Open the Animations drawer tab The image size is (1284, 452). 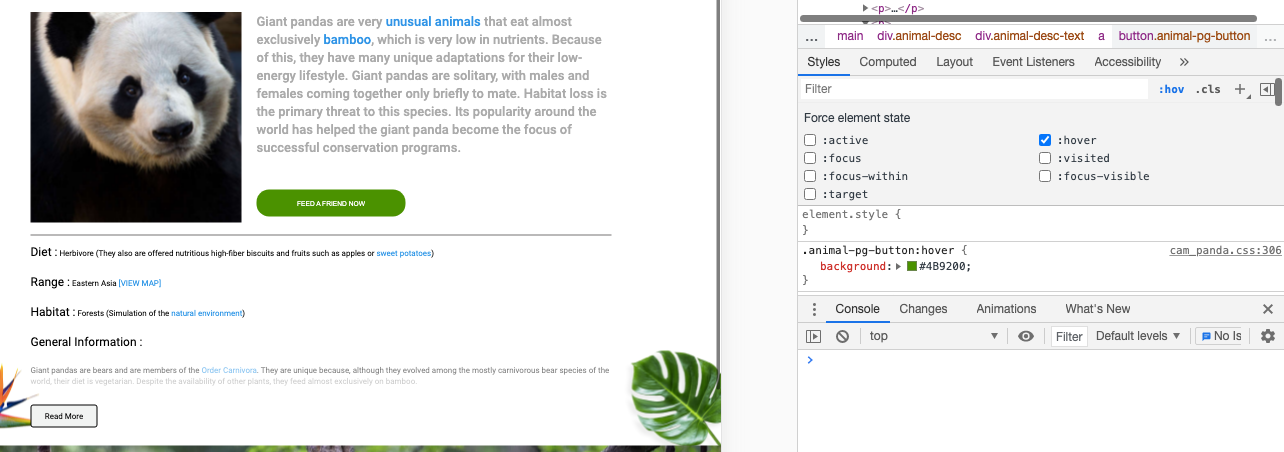click(x=1006, y=309)
